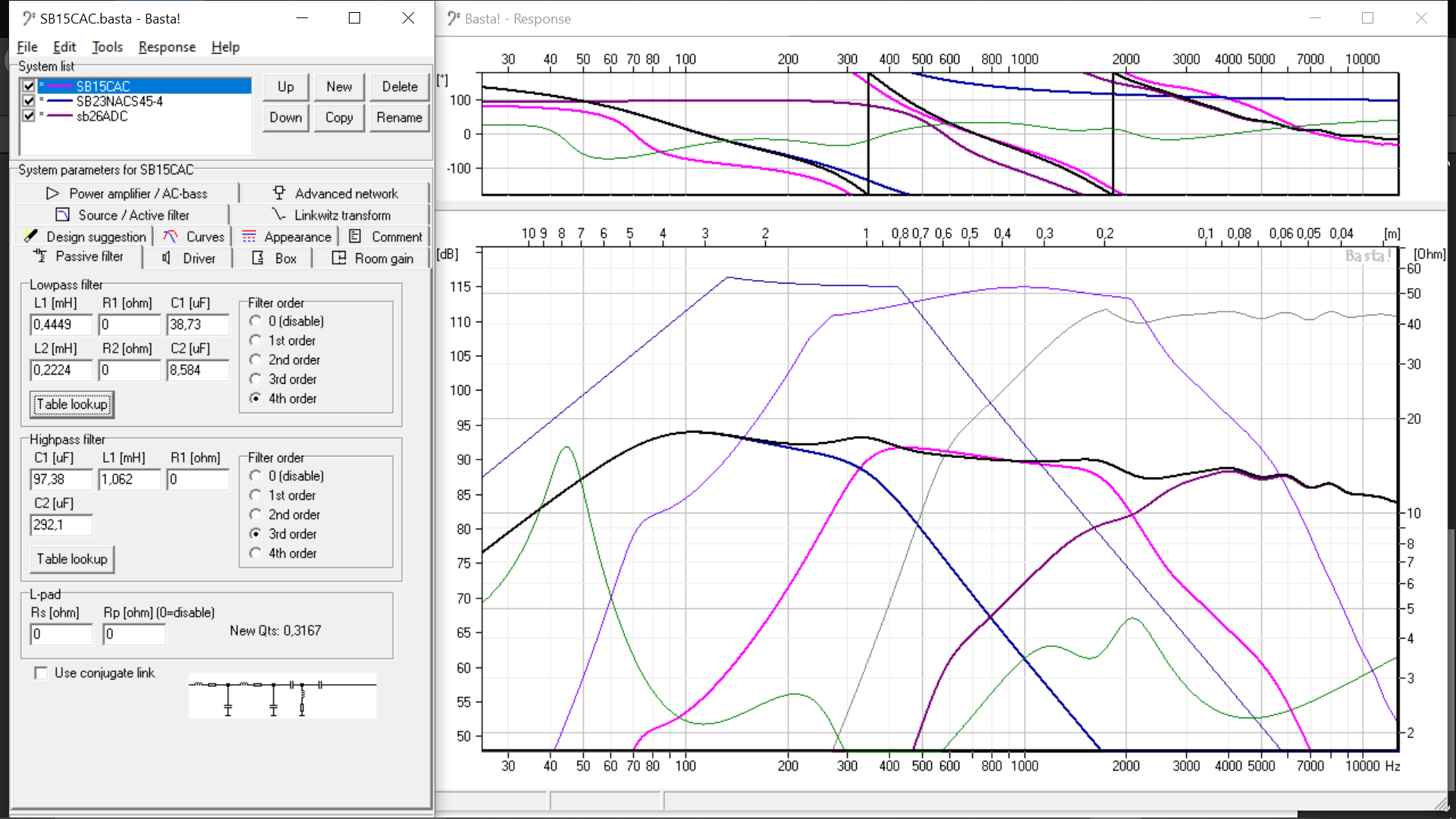Click the Copy system button
1456x819 pixels.
click(x=339, y=118)
